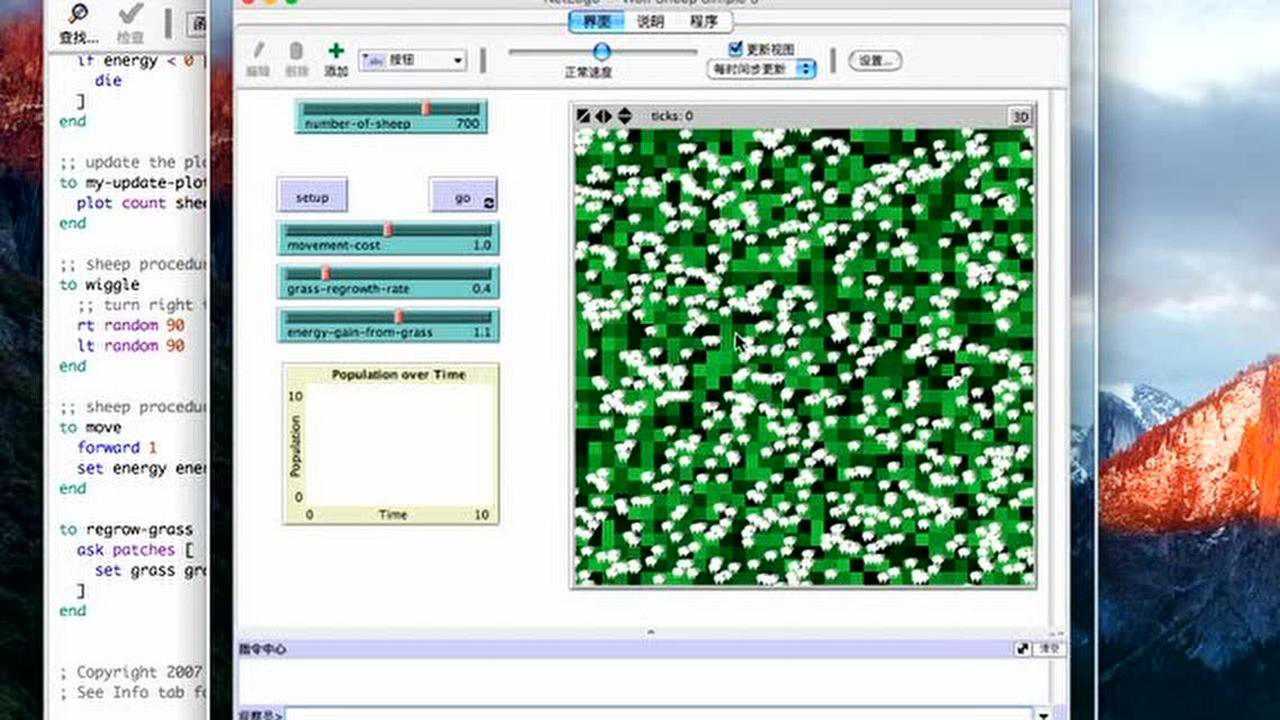The width and height of the screenshot is (1280, 720).
Task: Open the widget type dropdown showing 按钮
Action: tap(410, 60)
